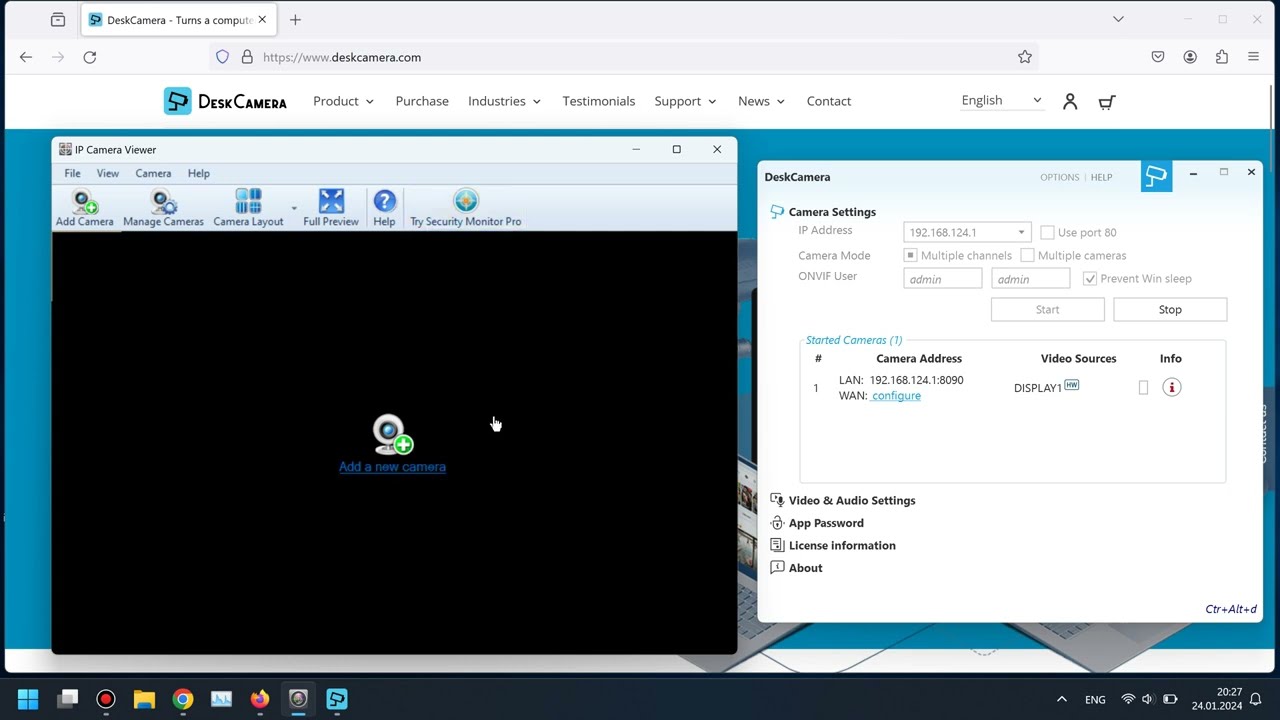The height and width of the screenshot is (720, 1280).
Task: Open the Firefox hamburger application menu
Action: tap(1253, 57)
